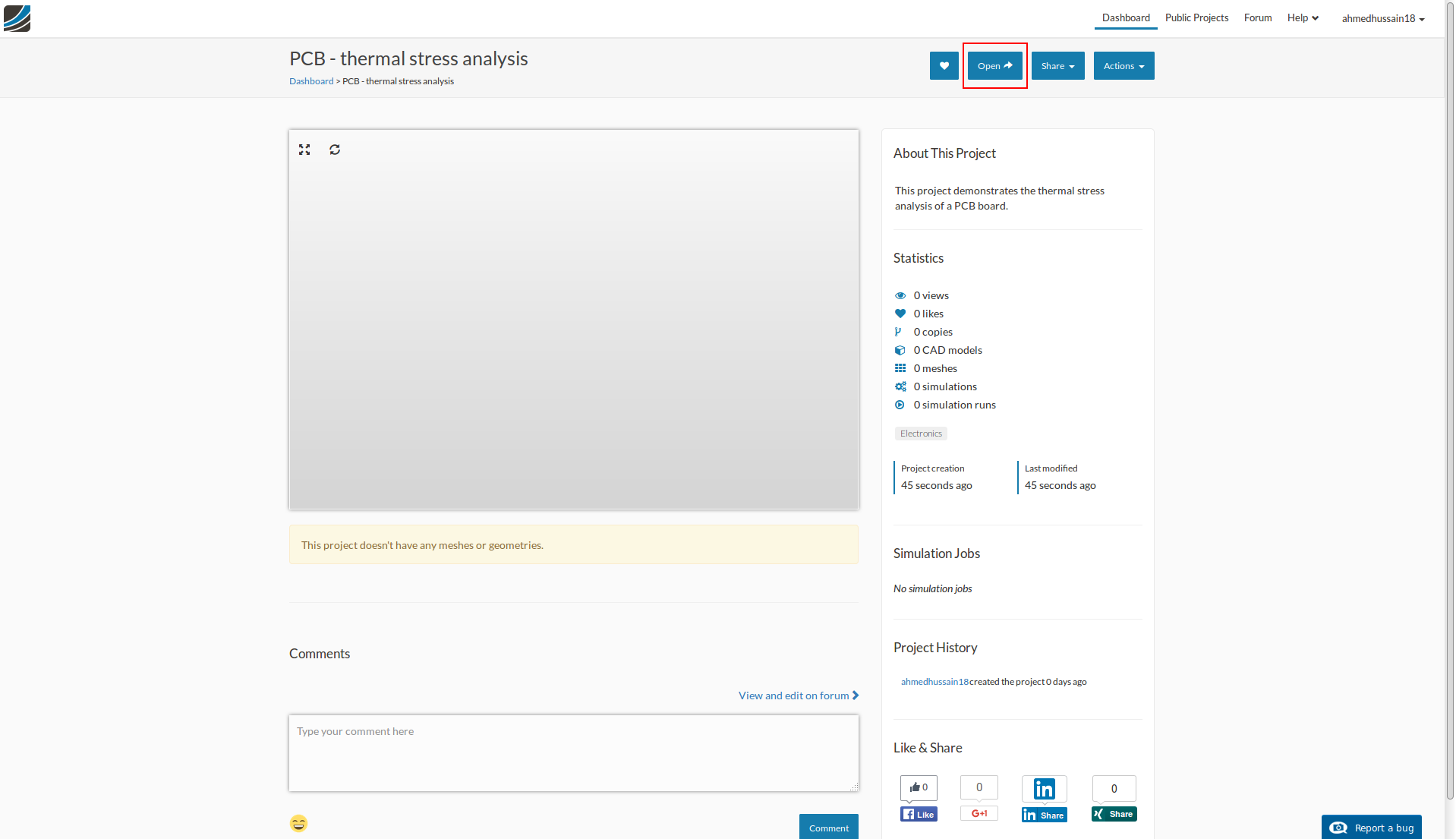Click the likes heart statistic icon
This screenshot has height=839, width=1456.
(x=900, y=314)
